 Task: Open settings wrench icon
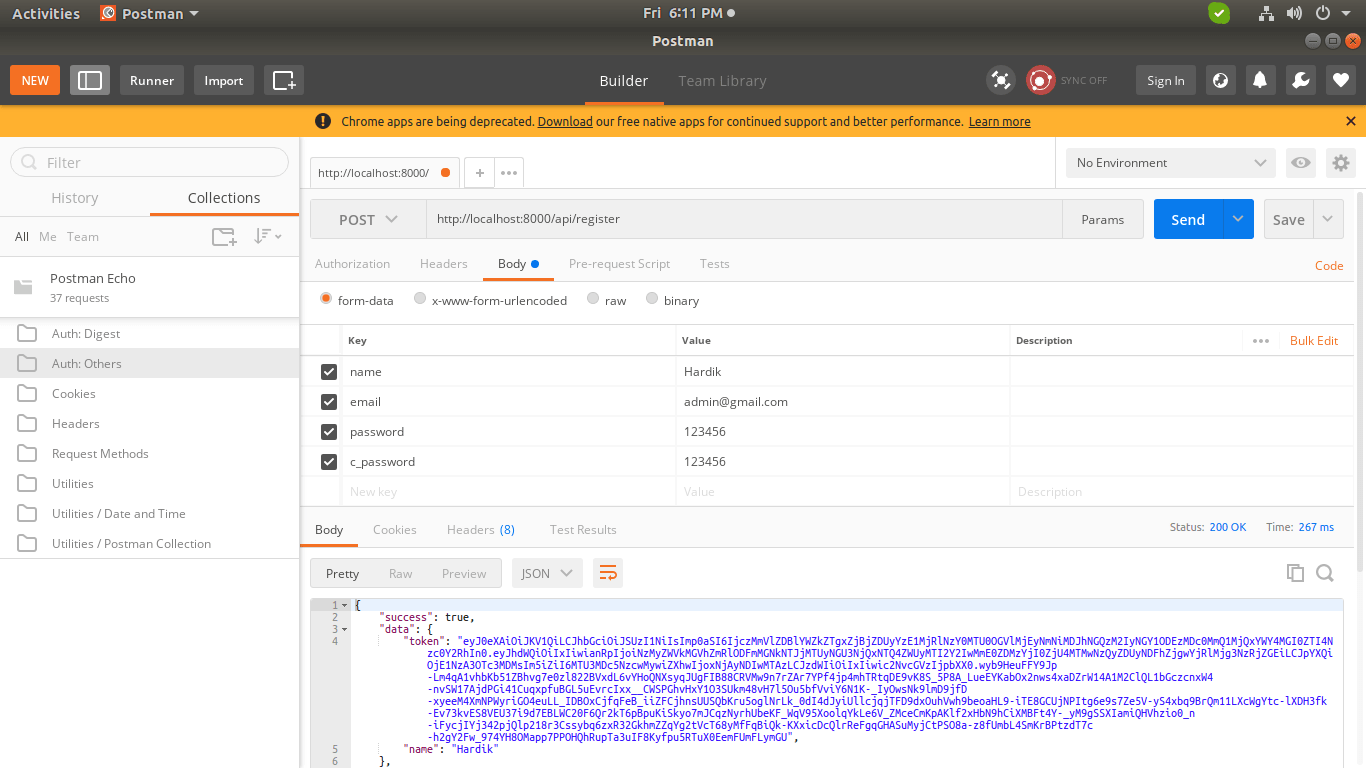click(1301, 80)
